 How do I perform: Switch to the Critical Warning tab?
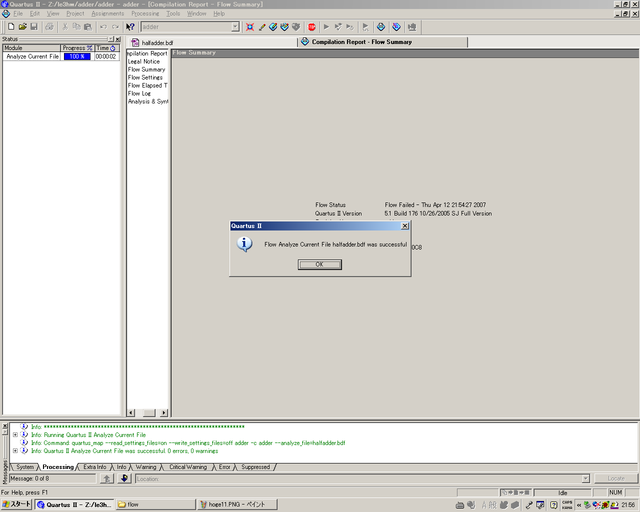coord(188,467)
